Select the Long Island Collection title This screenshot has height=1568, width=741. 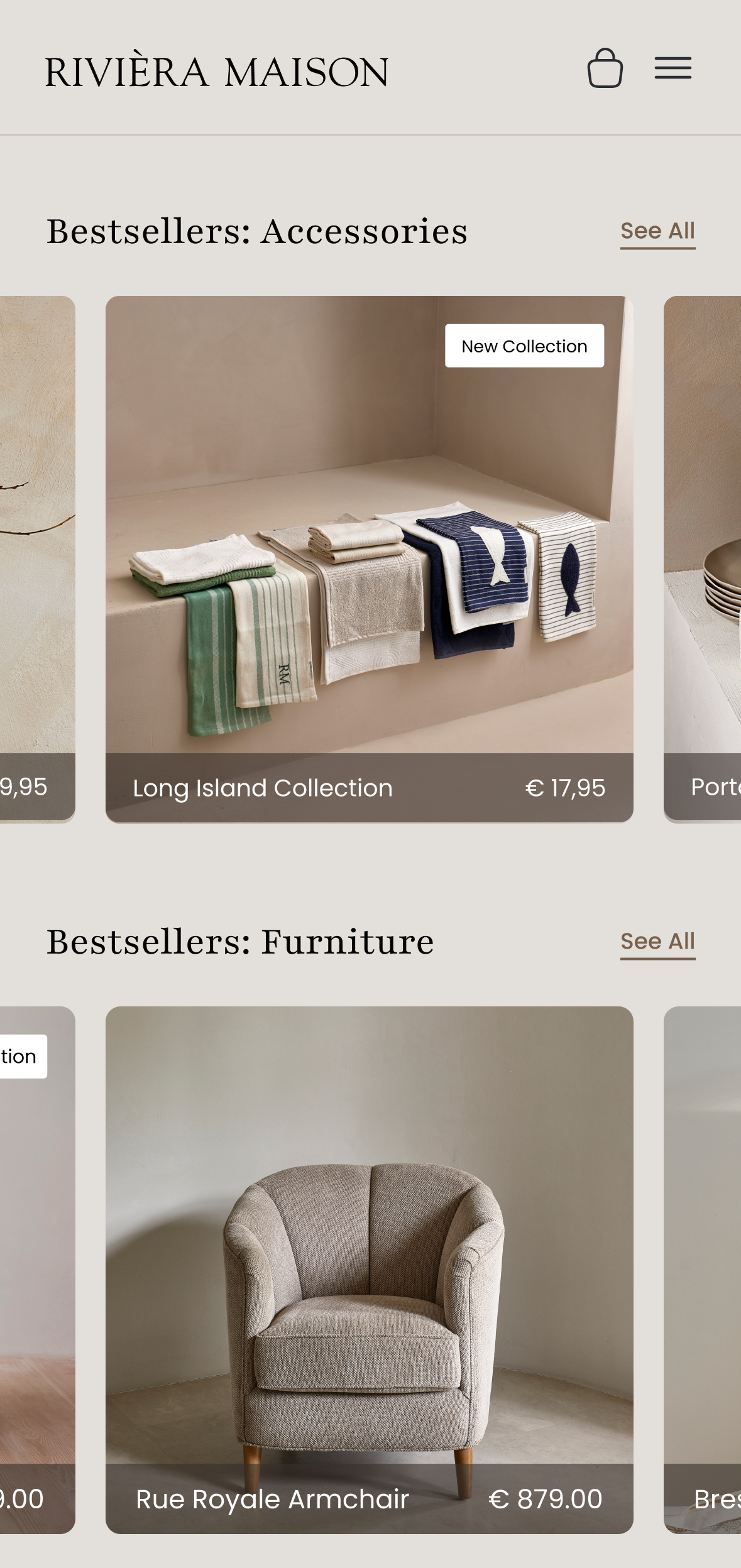click(263, 788)
